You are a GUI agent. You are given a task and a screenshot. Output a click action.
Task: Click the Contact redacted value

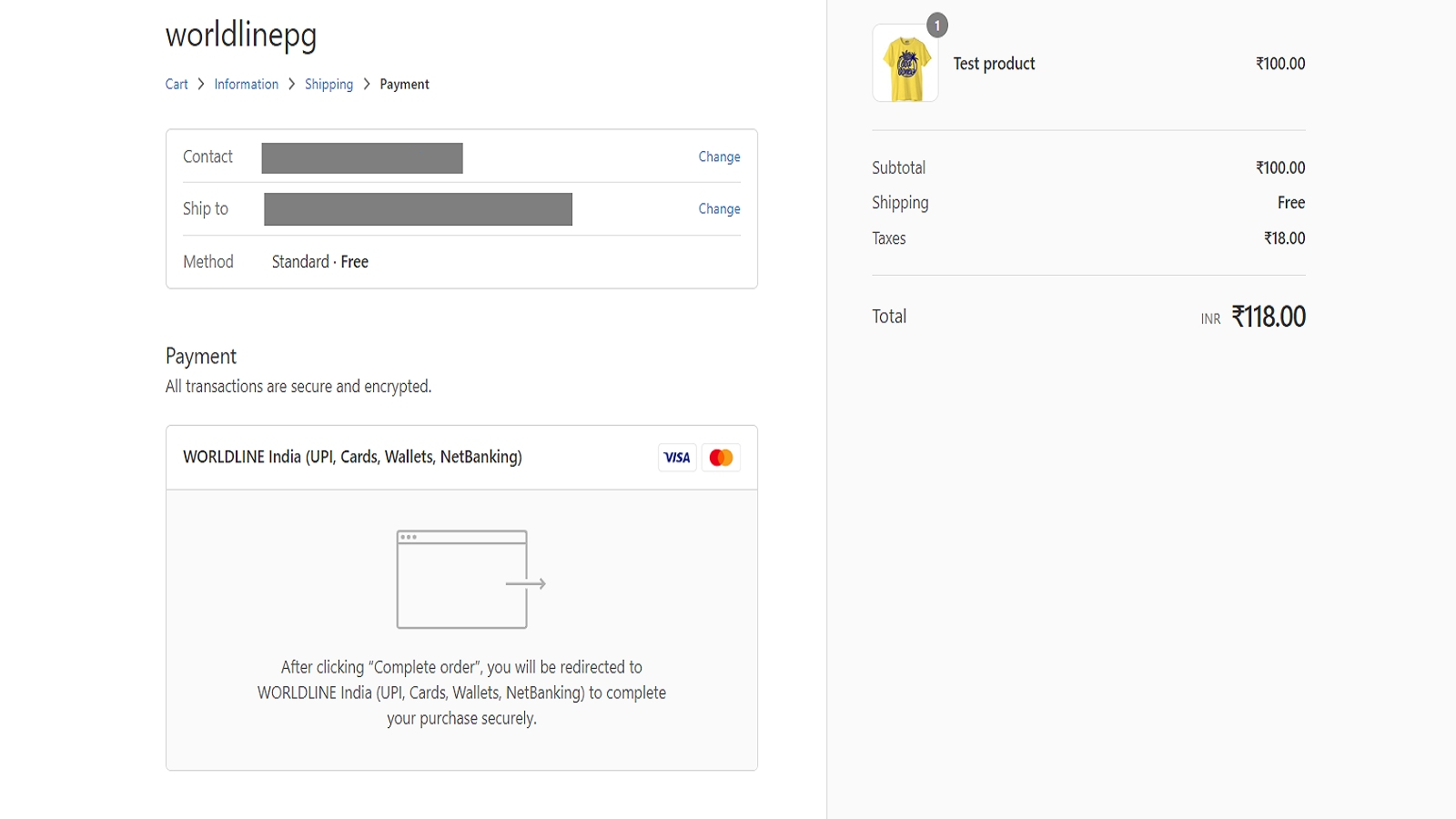(362, 158)
